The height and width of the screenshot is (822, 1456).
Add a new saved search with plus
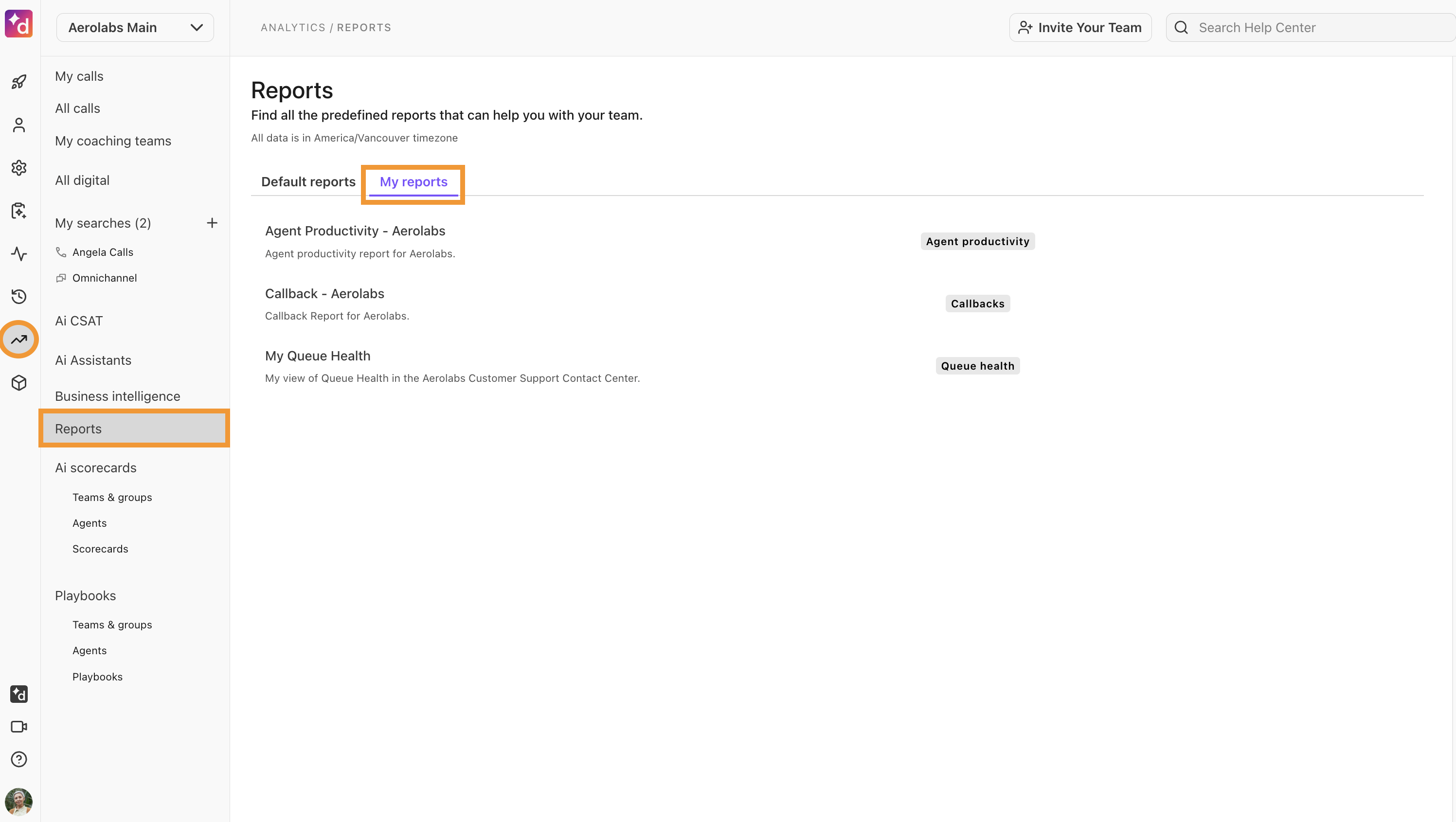click(212, 223)
